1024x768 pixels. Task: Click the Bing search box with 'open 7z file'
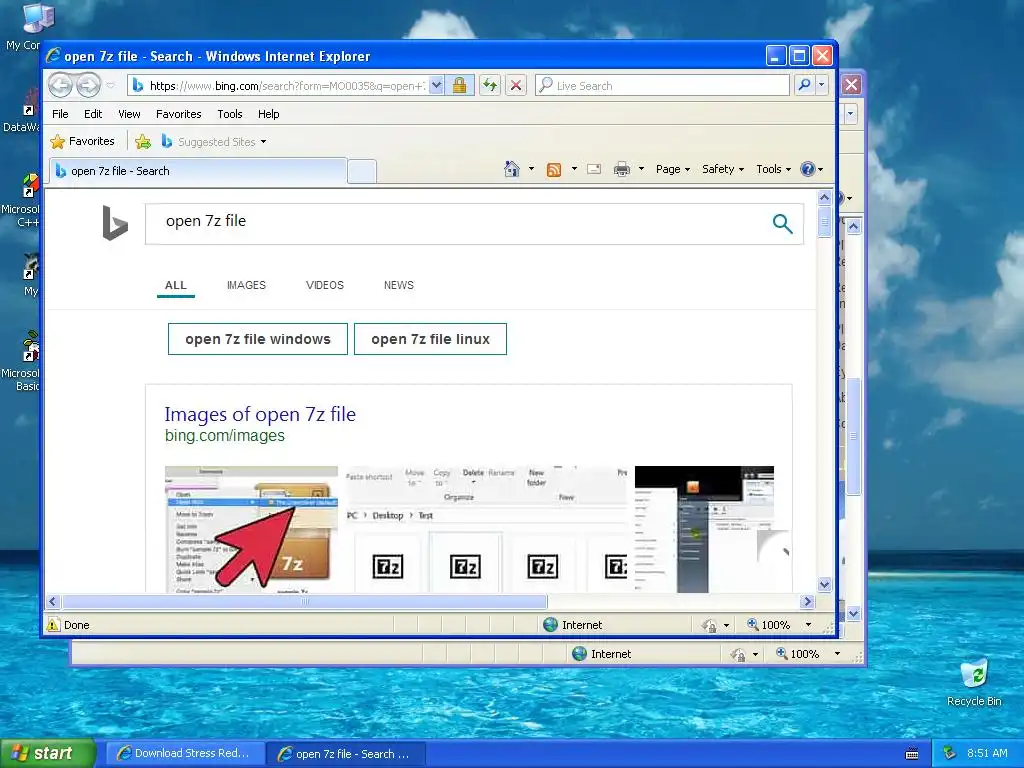click(x=457, y=223)
